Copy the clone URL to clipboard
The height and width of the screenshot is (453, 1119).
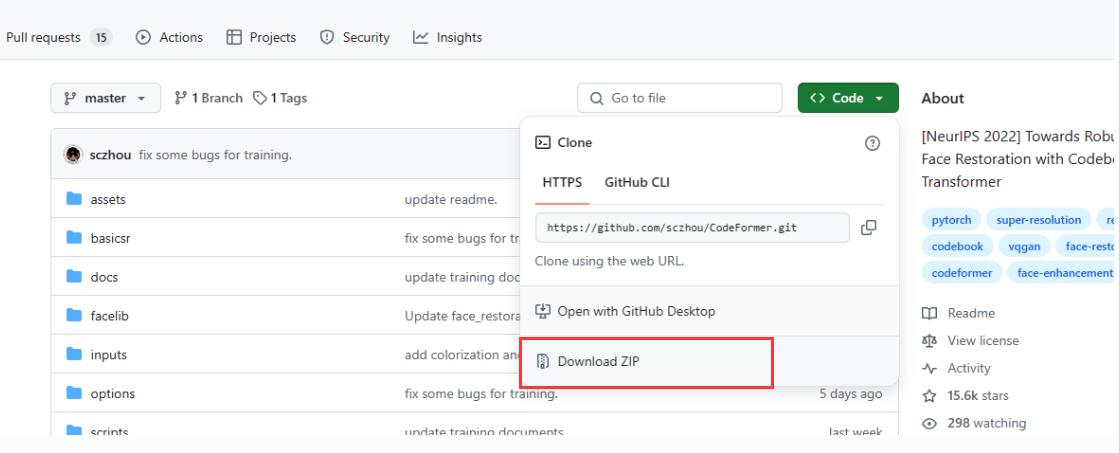pyautogui.click(x=869, y=228)
